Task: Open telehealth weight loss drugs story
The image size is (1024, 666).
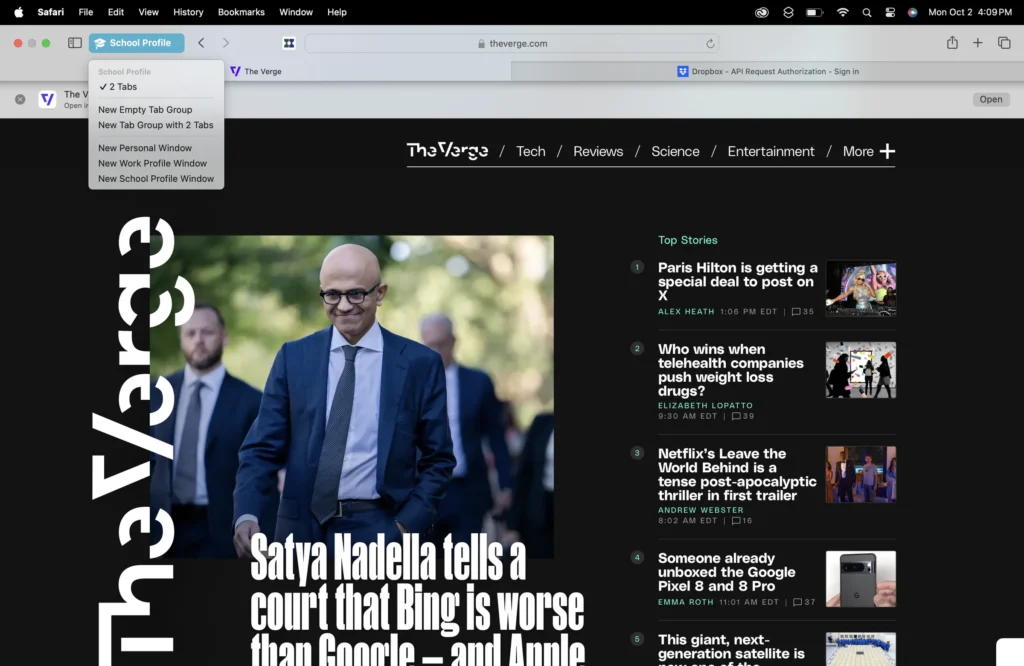Action: [x=731, y=370]
